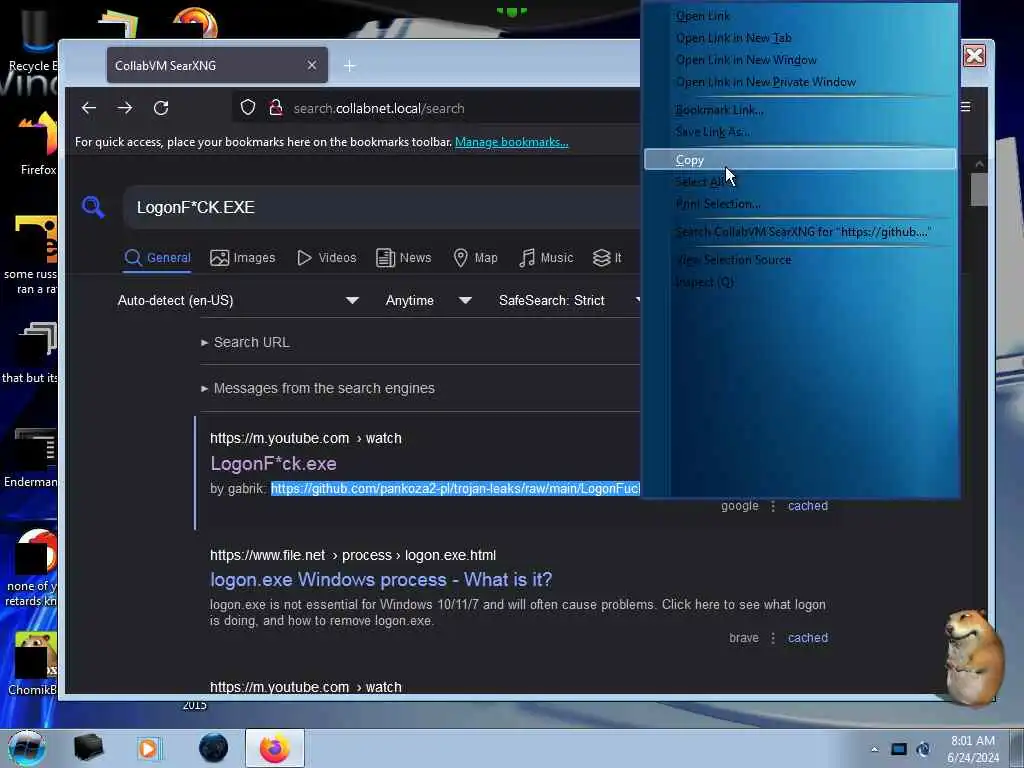Viewport: 1024px width, 768px height.
Task: Switch to the Map search category
Action: (x=475, y=258)
